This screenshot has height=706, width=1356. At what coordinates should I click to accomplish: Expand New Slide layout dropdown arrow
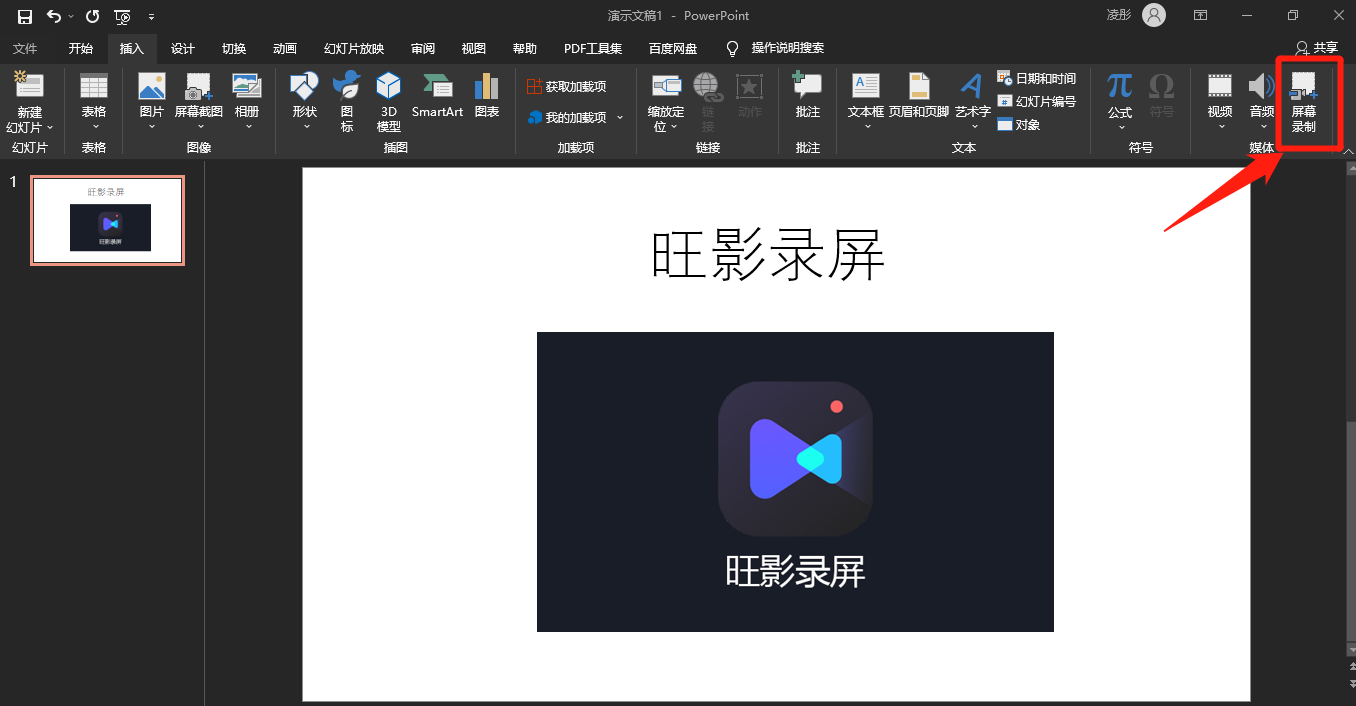coord(49,128)
